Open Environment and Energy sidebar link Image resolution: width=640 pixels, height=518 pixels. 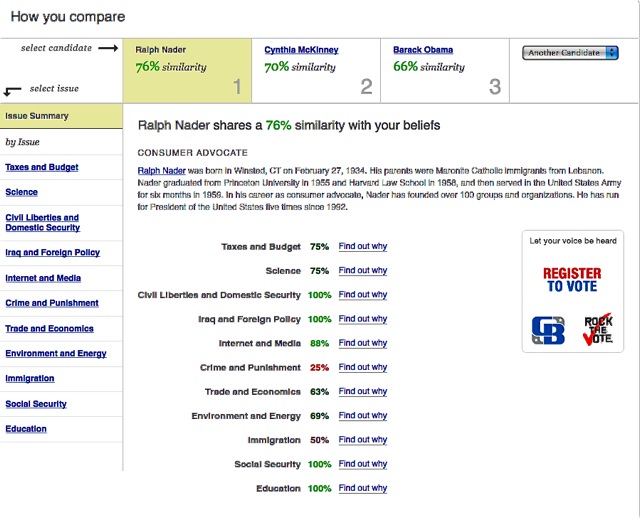pyautogui.click(x=56, y=353)
